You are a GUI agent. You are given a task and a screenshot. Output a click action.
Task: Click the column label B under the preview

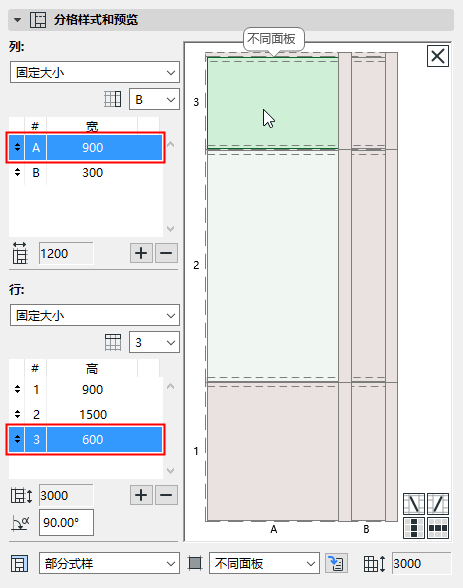(x=366, y=529)
